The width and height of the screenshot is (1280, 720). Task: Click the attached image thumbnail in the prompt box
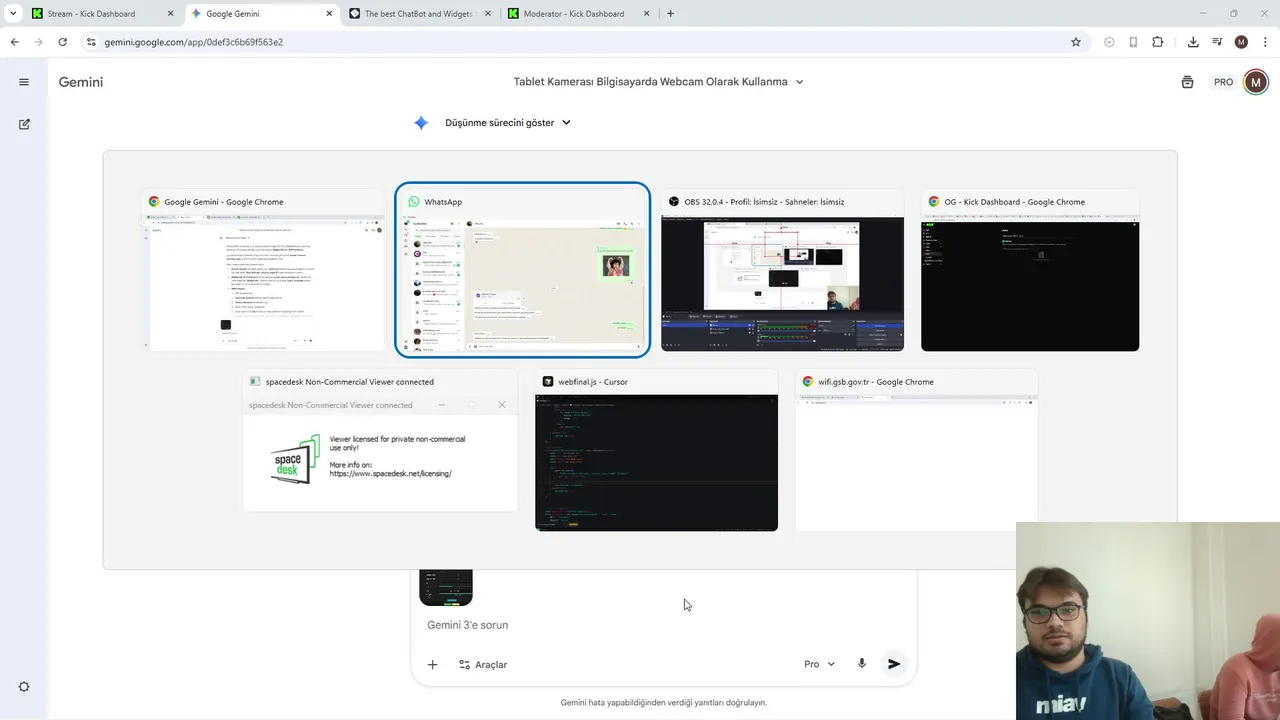[x=446, y=587]
